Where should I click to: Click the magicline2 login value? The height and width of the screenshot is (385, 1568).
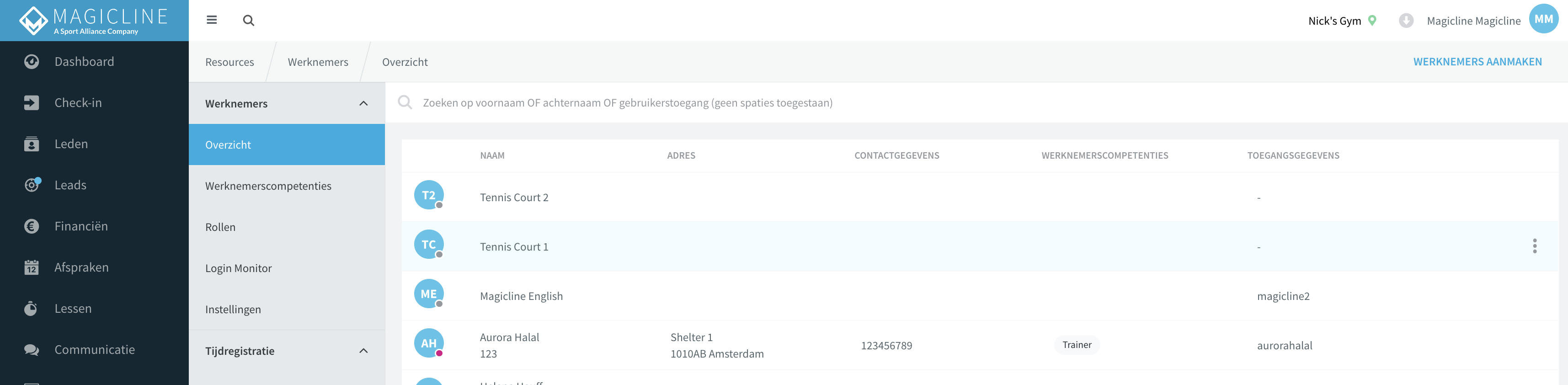click(x=1283, y=296)
